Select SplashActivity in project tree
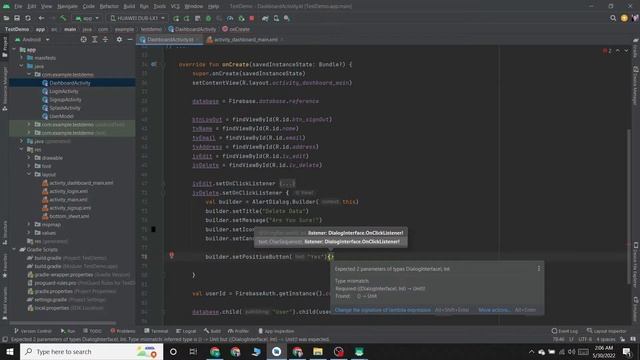This screenshot has width=640, height=360. pos(65,108)
